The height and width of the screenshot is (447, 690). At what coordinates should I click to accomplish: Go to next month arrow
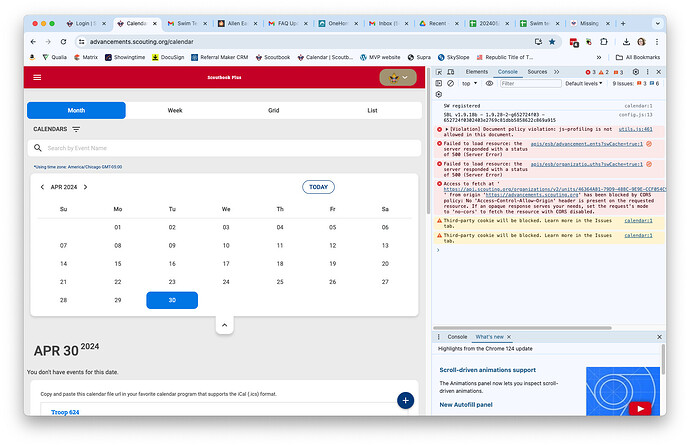(x=85, y=187)
